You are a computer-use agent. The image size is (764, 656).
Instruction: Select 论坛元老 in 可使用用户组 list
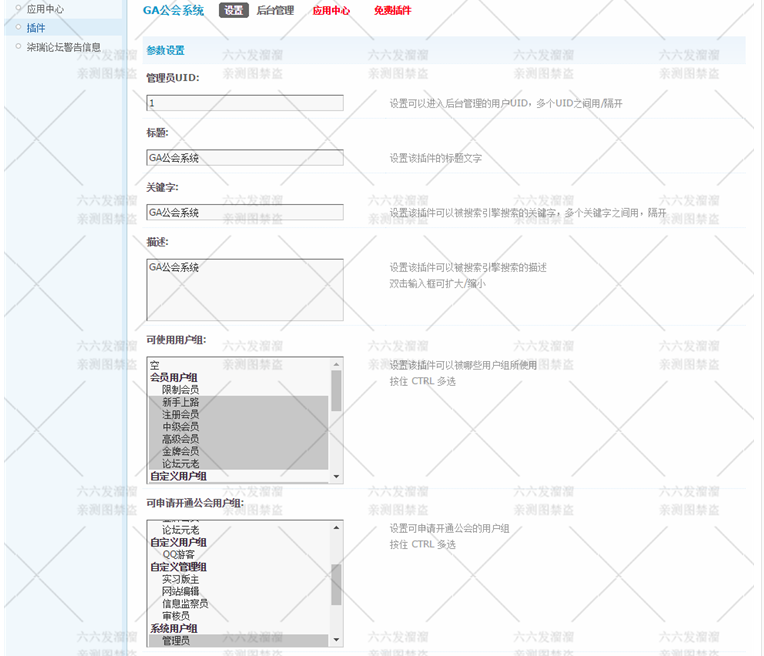tap(239, 463)
